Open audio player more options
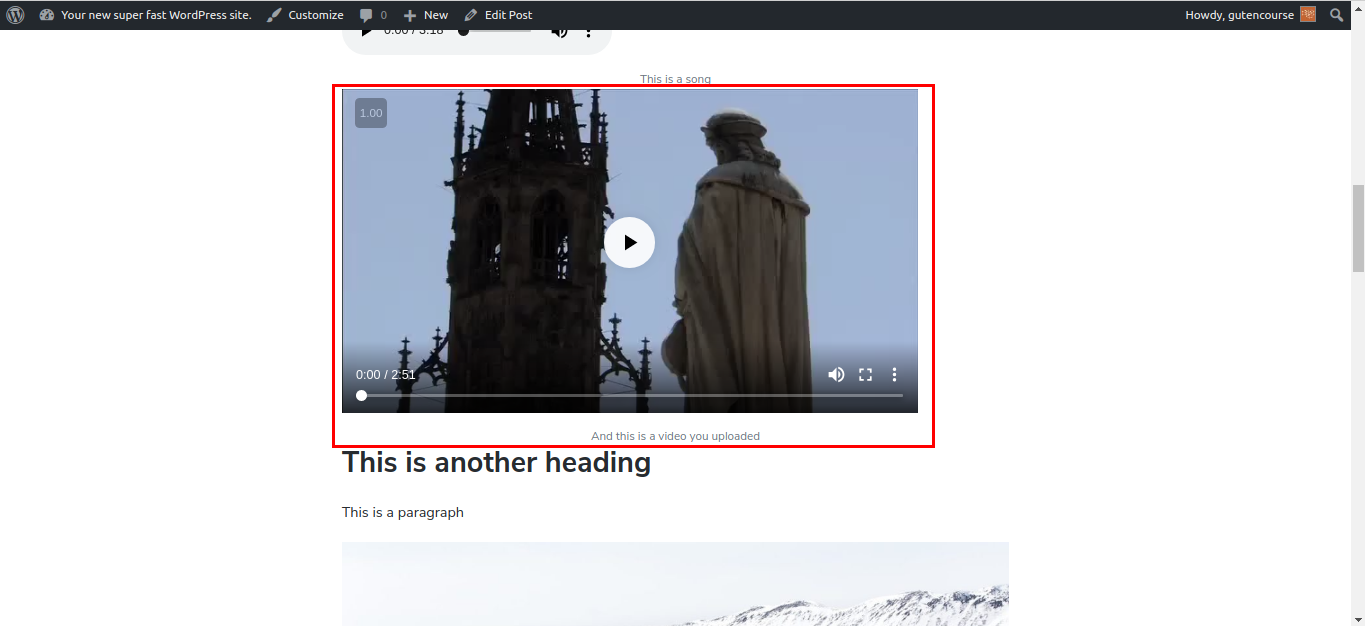1365x626 pixels. tap(589, 33)
